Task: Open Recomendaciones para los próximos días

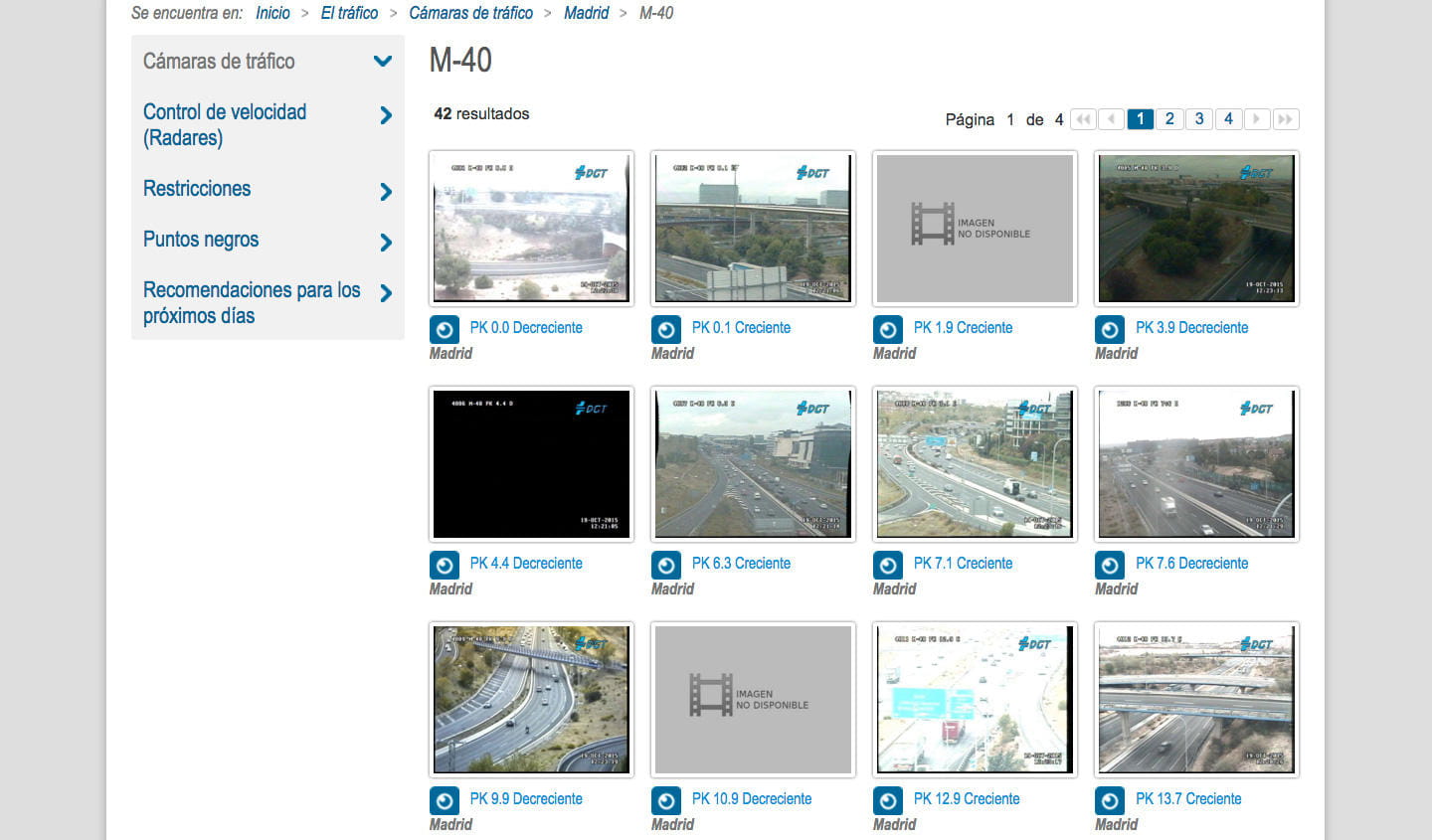Action: tap(251, 303)
